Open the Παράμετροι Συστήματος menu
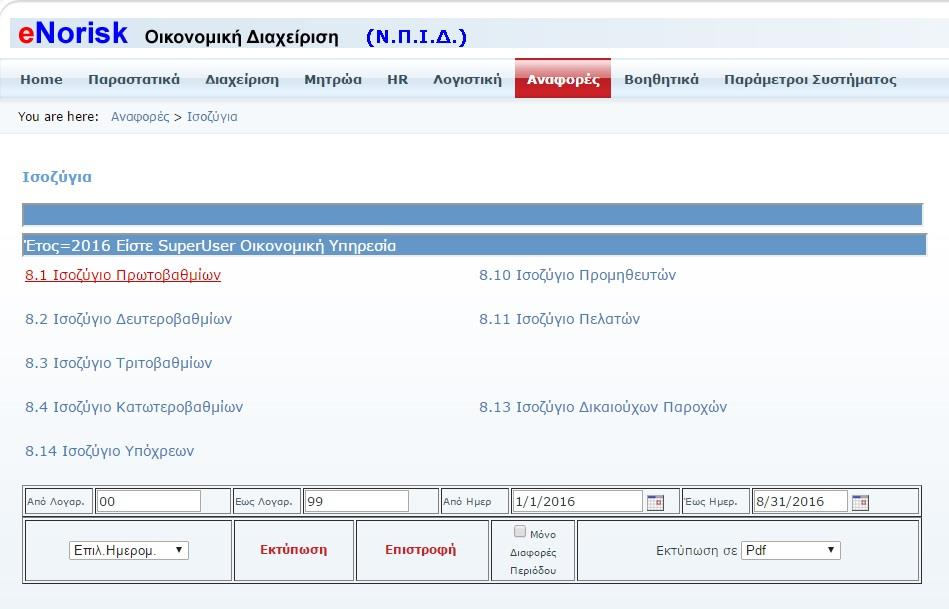The image size is (949, 609). (810, 79)
